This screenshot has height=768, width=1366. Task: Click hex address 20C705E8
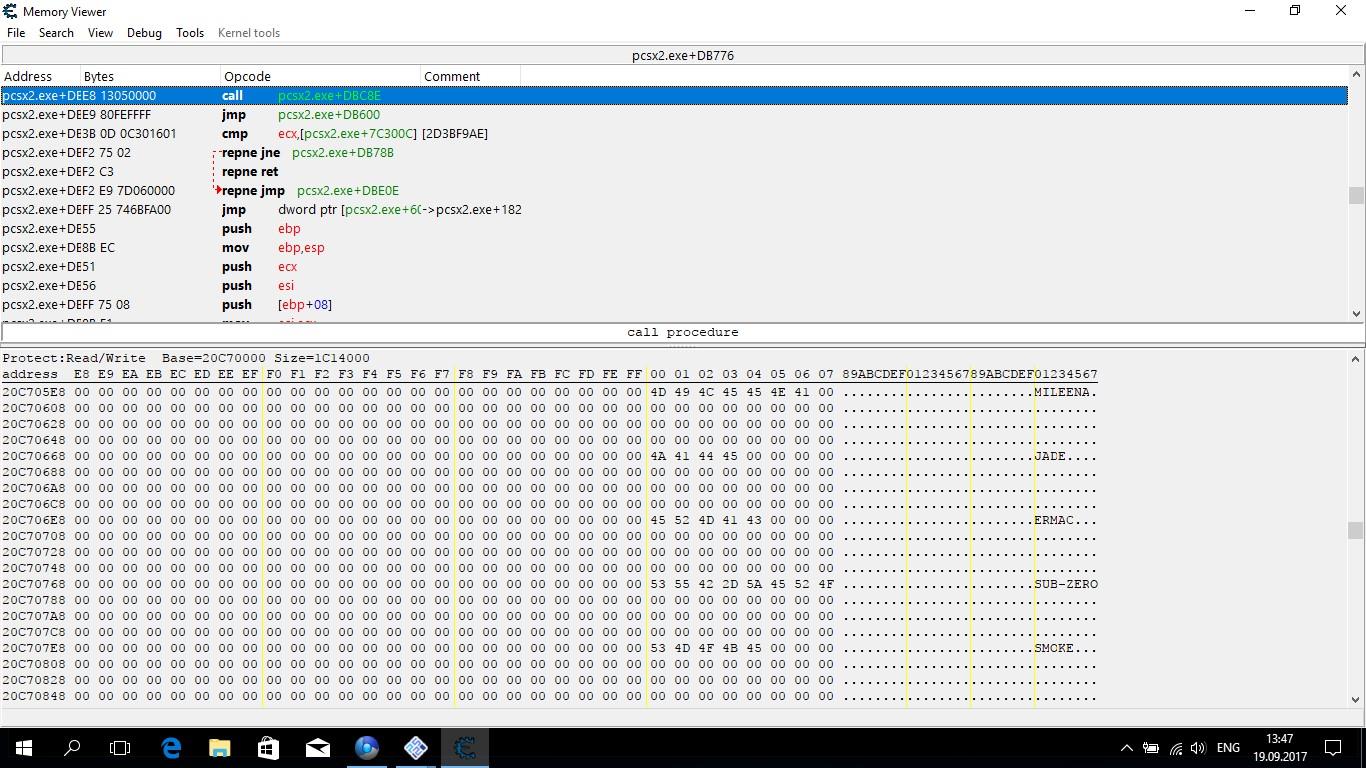coord(34,392)
